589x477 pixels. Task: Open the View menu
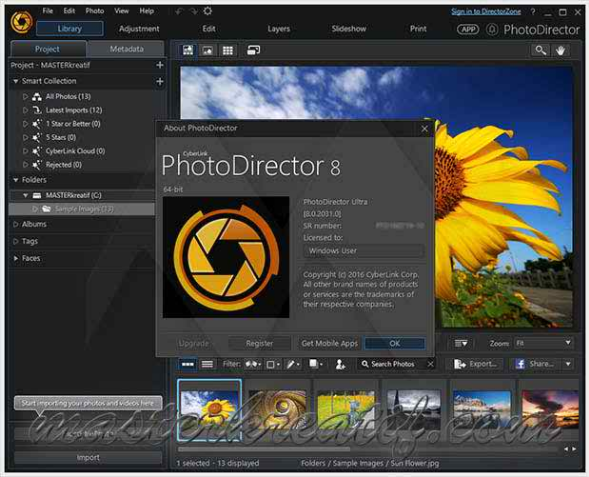(121, 11)
